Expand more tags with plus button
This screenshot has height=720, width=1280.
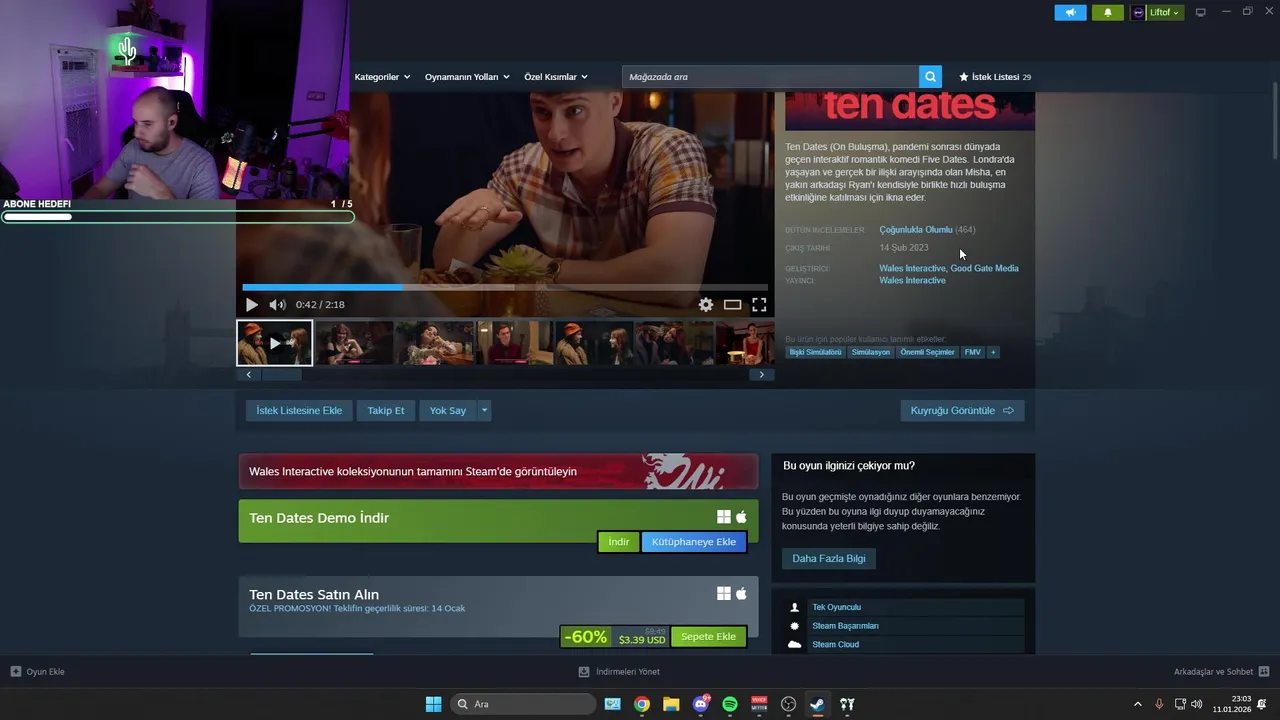(x=993, y=352)
